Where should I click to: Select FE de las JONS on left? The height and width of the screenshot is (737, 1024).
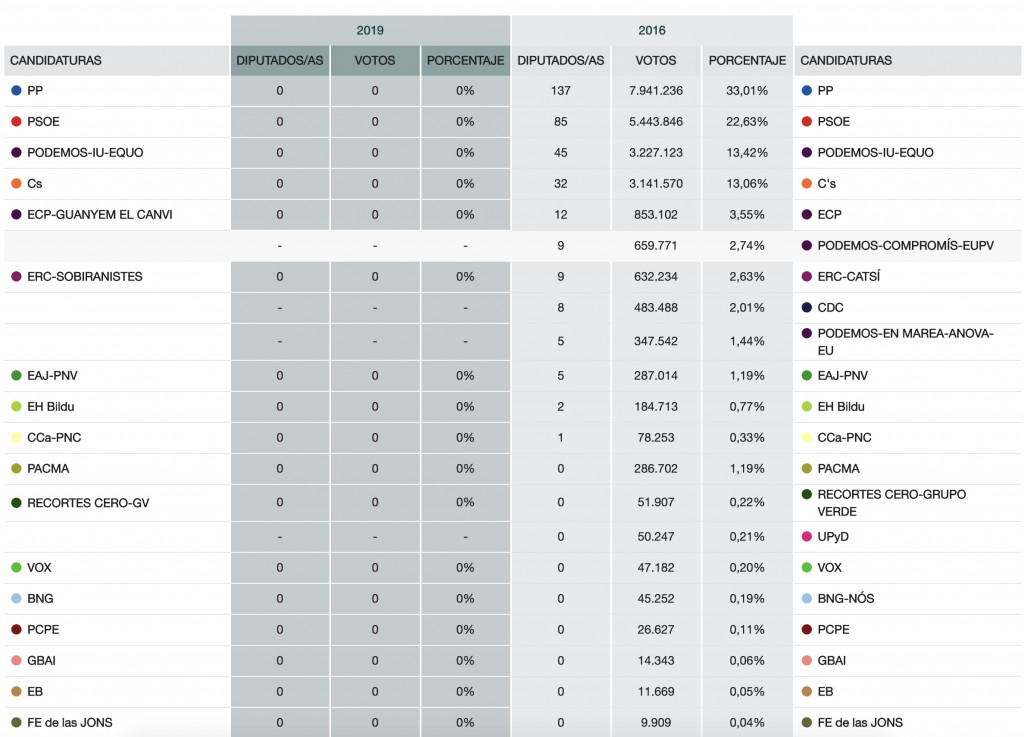coord(70,722)
